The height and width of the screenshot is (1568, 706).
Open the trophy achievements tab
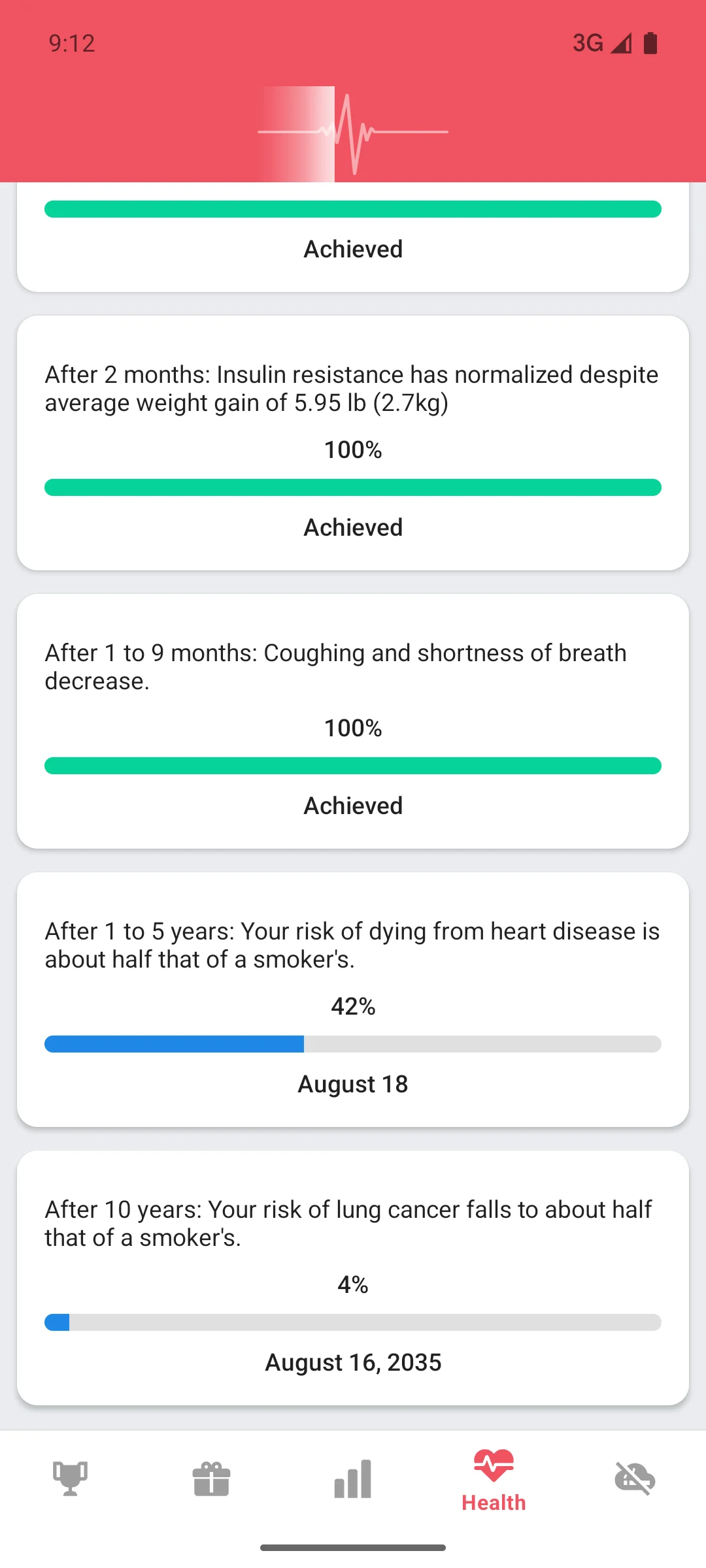(x=70, y=1479)
